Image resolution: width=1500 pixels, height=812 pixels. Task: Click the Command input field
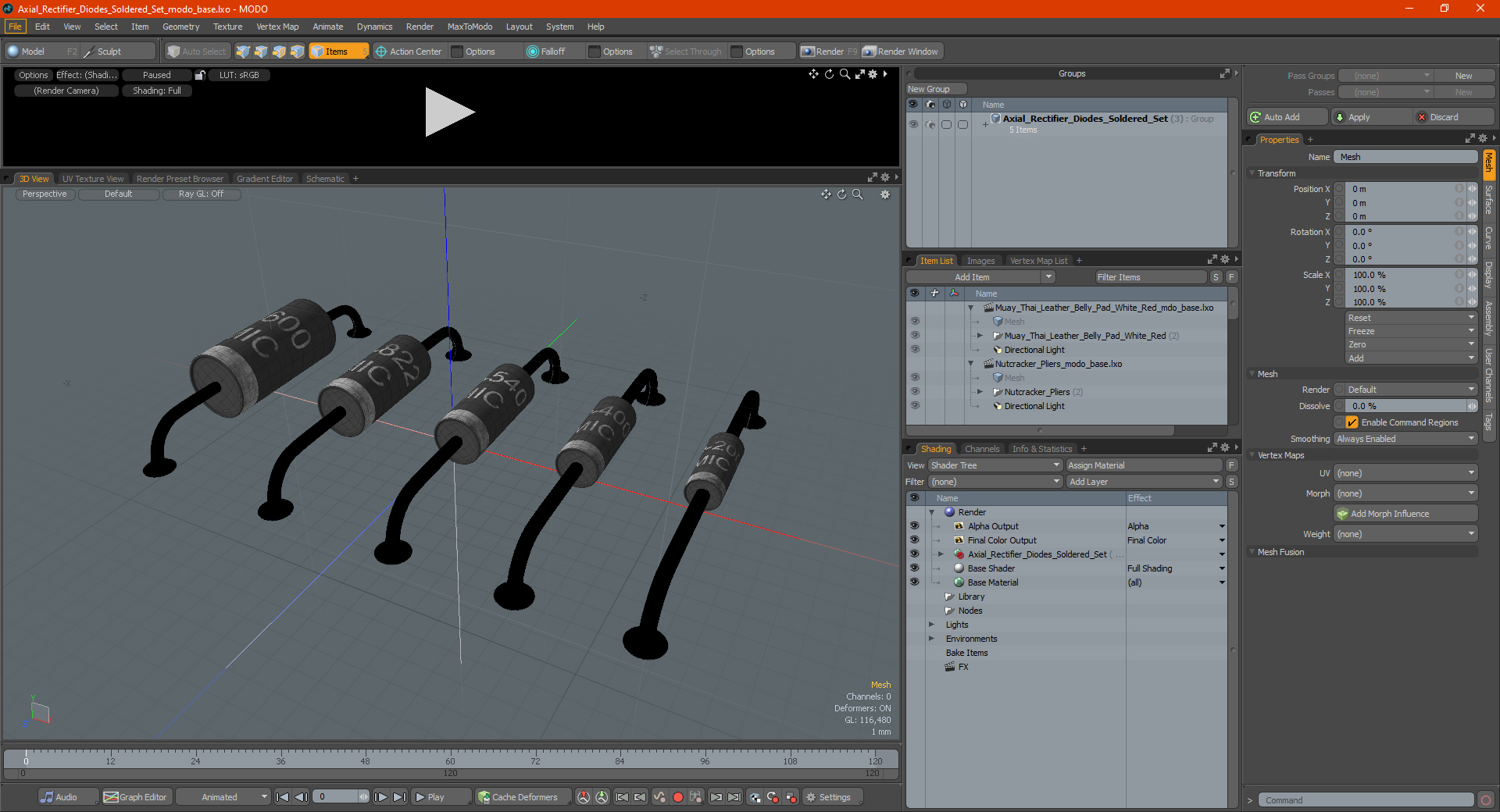click(x=1366, y=800)
